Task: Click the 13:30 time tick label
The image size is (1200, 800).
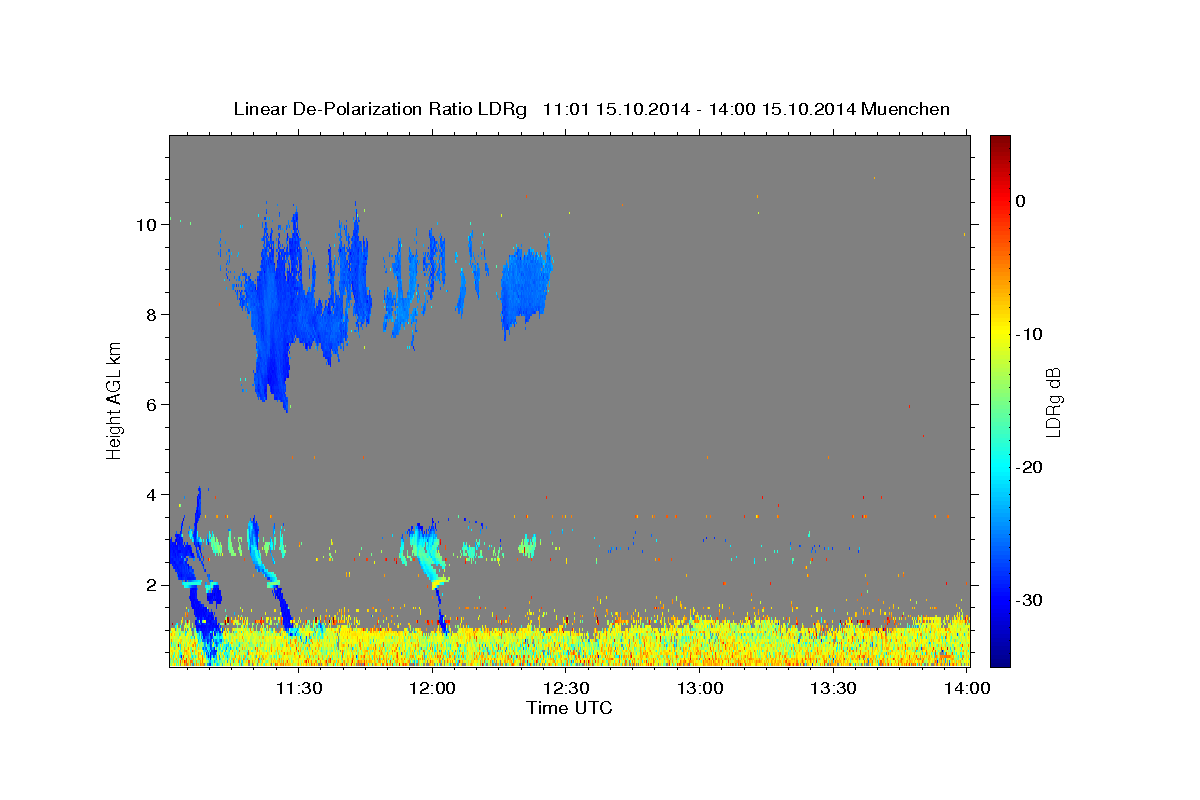Action: point(833,688)
